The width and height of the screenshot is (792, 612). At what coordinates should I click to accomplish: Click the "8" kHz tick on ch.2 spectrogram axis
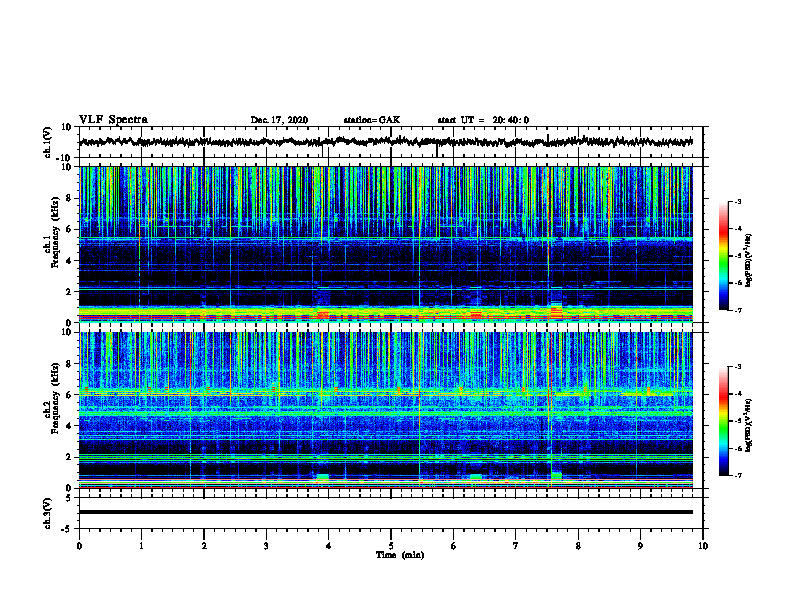[x=69, y=364]
